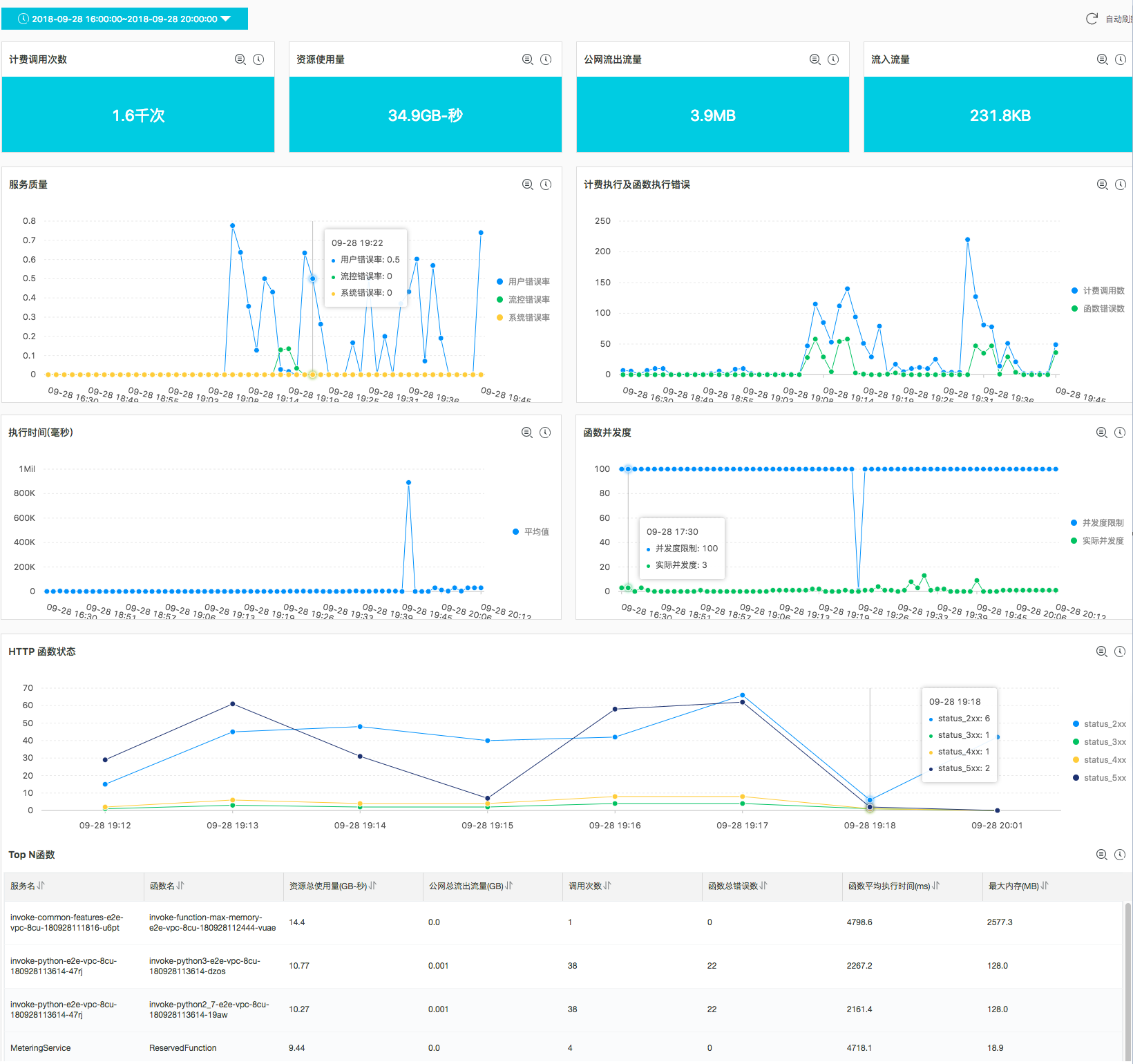Toggle status_4xx series in HTTP legend
Image resolution: width=1133 pixels, height=1064 pixels.
point(1099,760)
